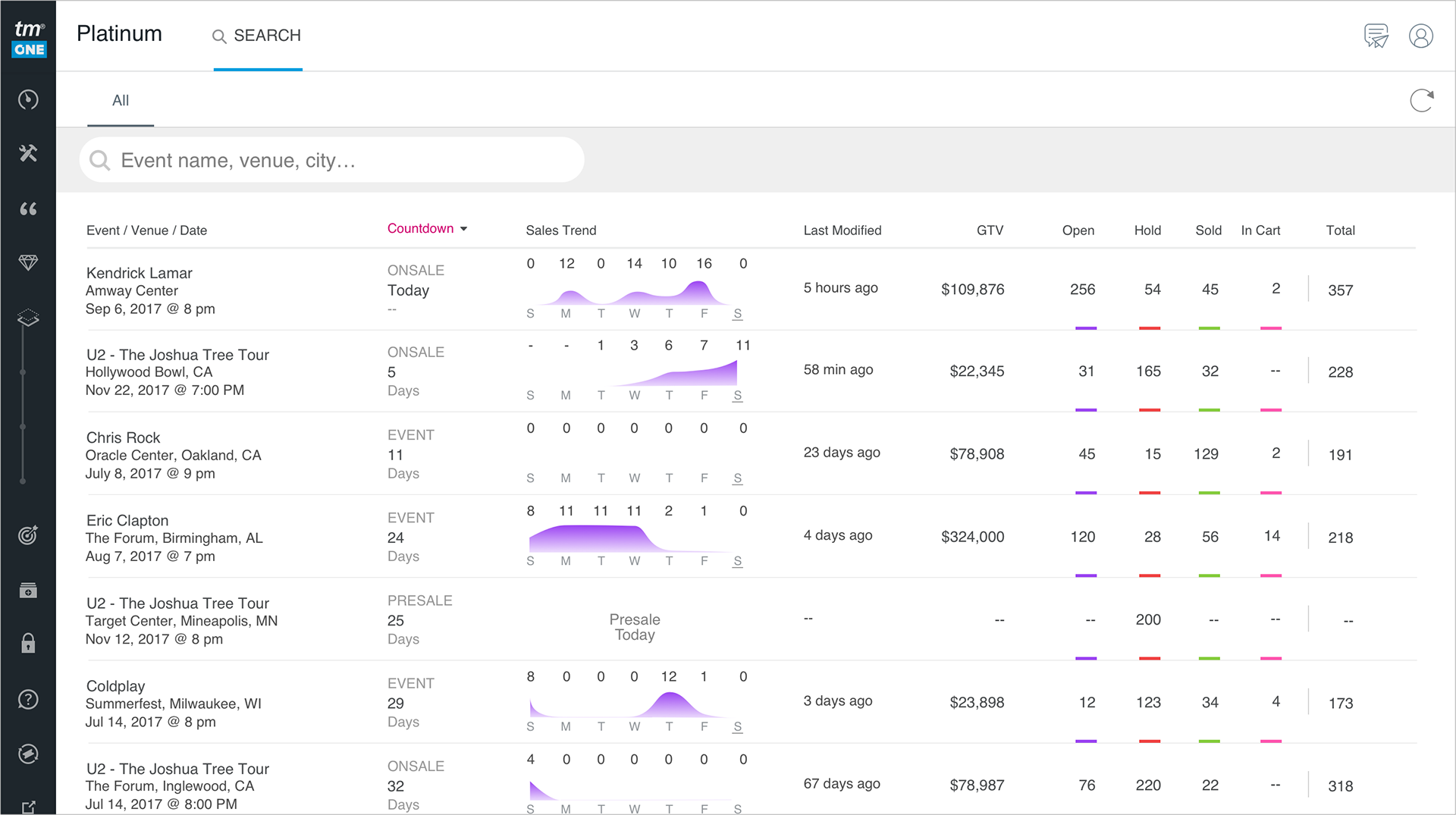Click '67 days ago' last modified

842,783
